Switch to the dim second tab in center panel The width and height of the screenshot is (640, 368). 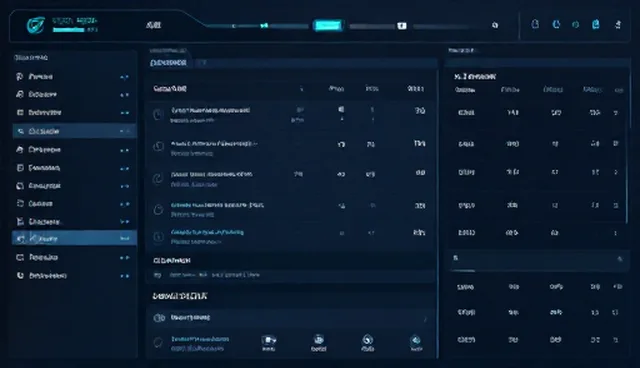click(202, 63)
